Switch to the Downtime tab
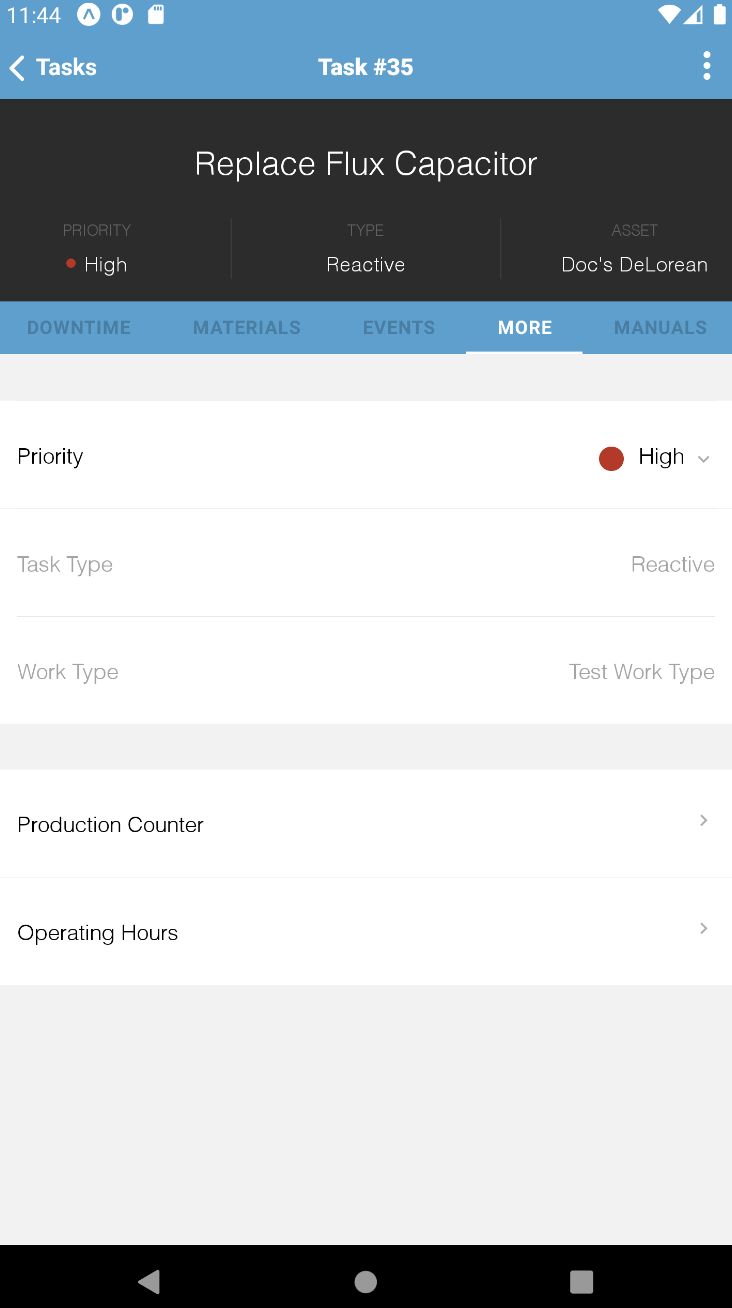732x1308 pixels. (79, 328)
